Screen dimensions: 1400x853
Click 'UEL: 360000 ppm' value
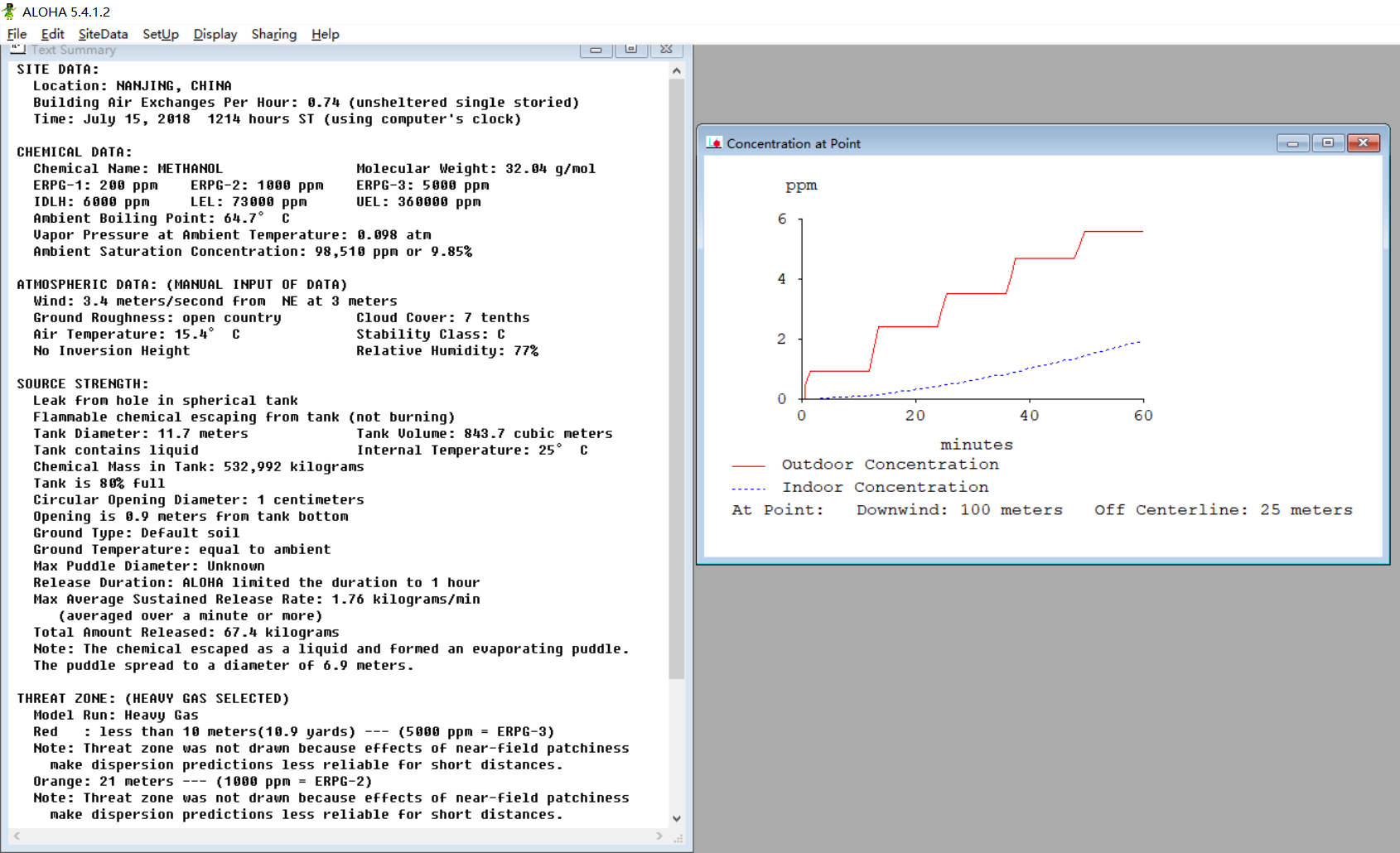click(x=418, y=202)
